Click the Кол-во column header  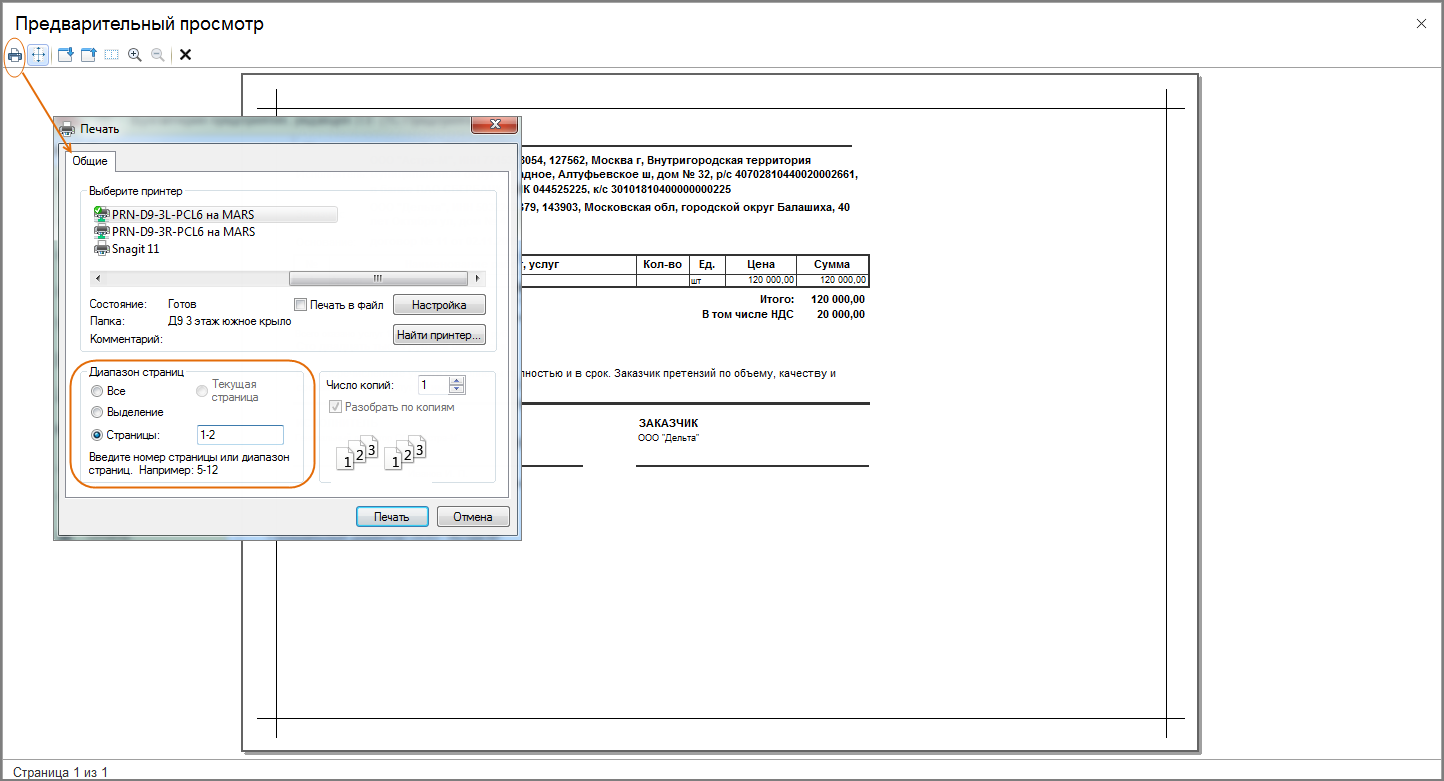663,264
